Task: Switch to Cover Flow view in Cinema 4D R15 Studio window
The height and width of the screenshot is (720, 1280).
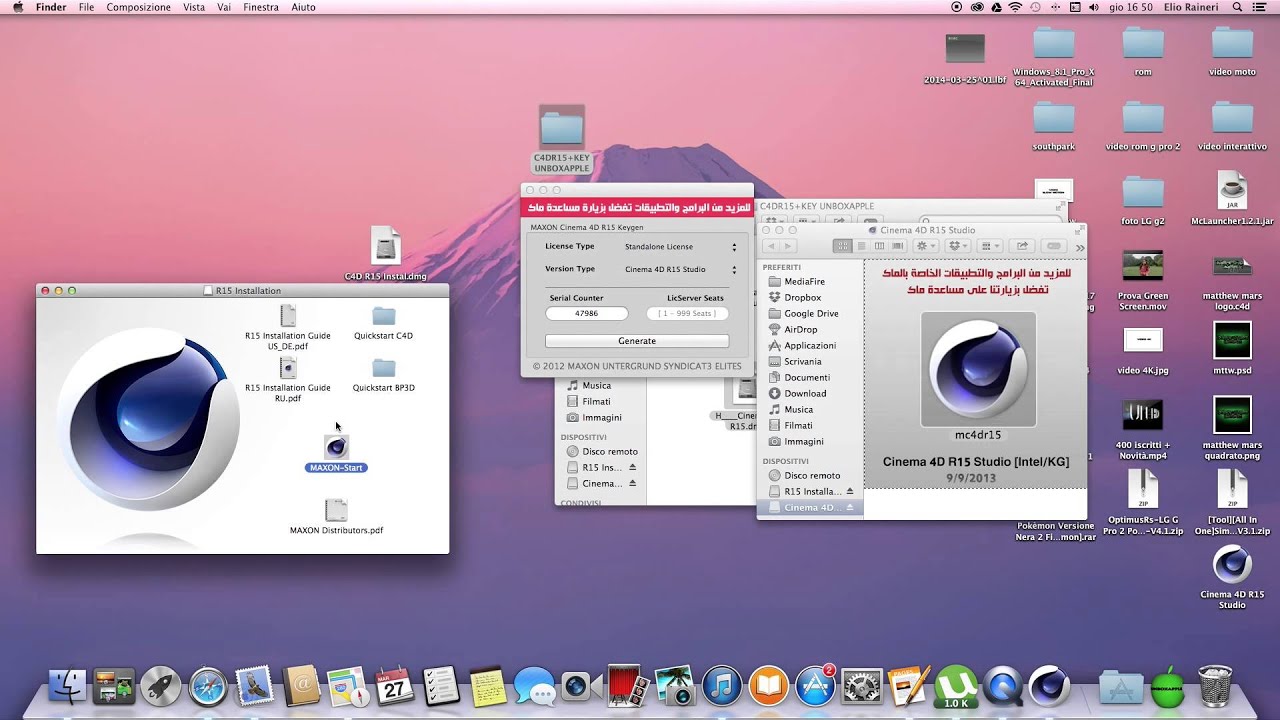Action: 897,246
